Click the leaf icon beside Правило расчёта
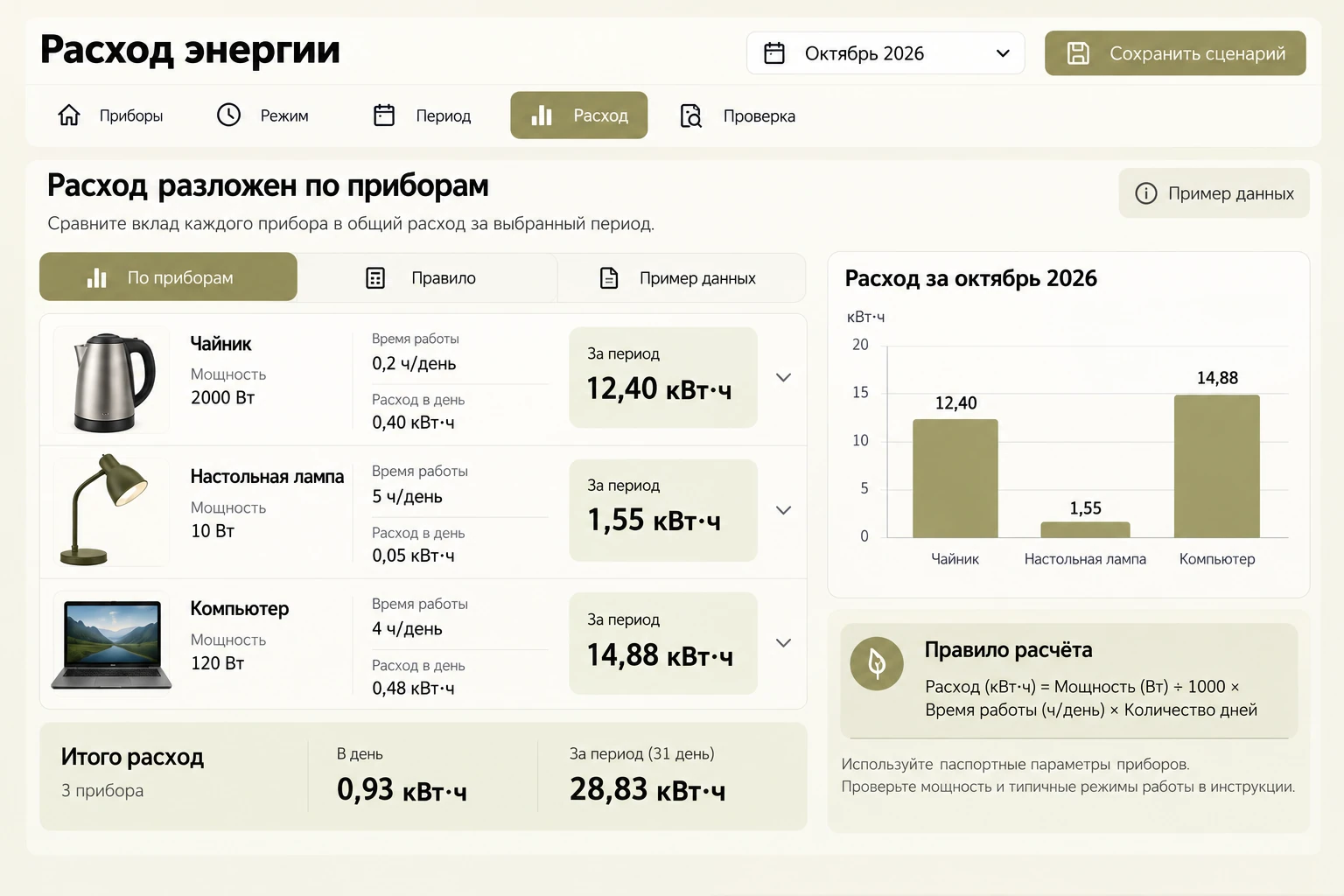 (x=876, y=664)
